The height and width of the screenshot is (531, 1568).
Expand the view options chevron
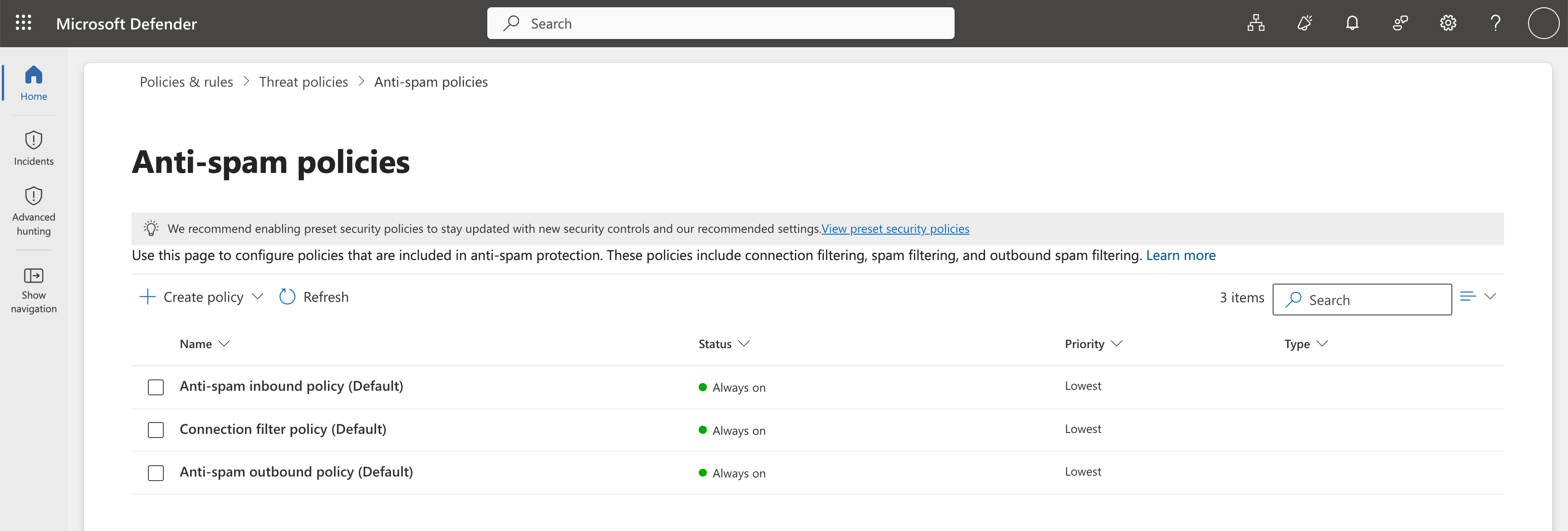1490,296
